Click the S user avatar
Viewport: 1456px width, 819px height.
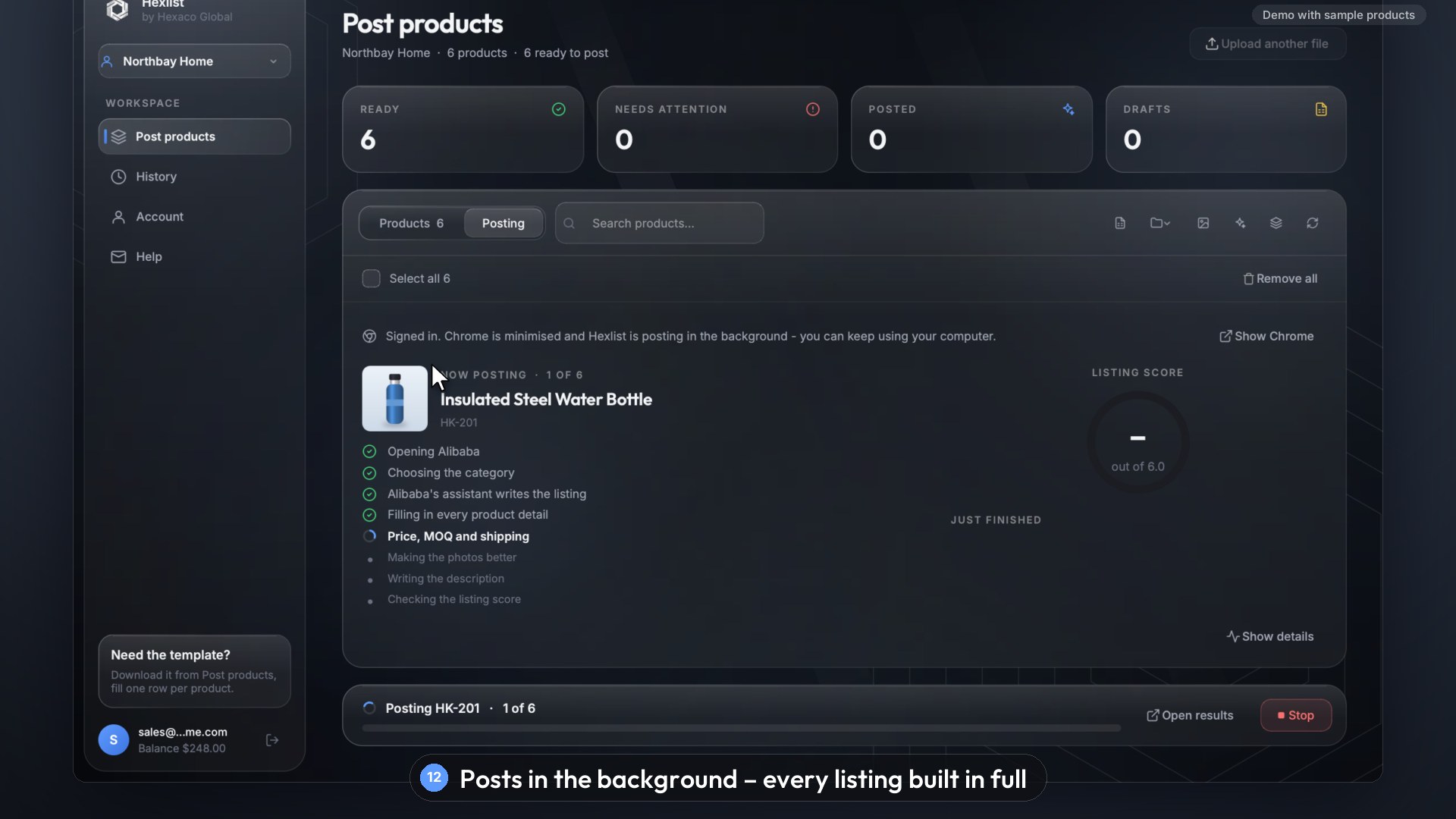[x=114, y=739]
